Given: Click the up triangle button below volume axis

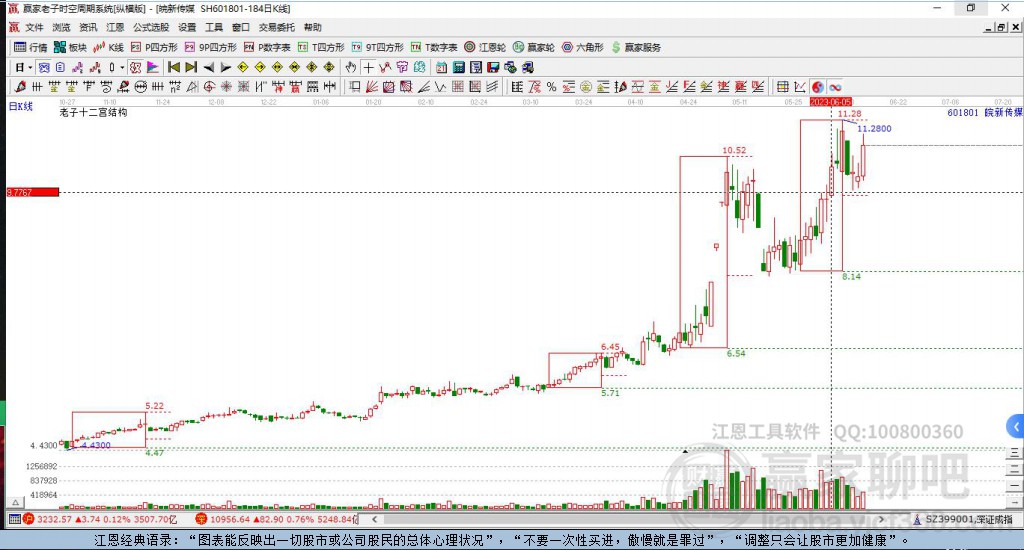Looking at the screenshot, I should (15, 502).
